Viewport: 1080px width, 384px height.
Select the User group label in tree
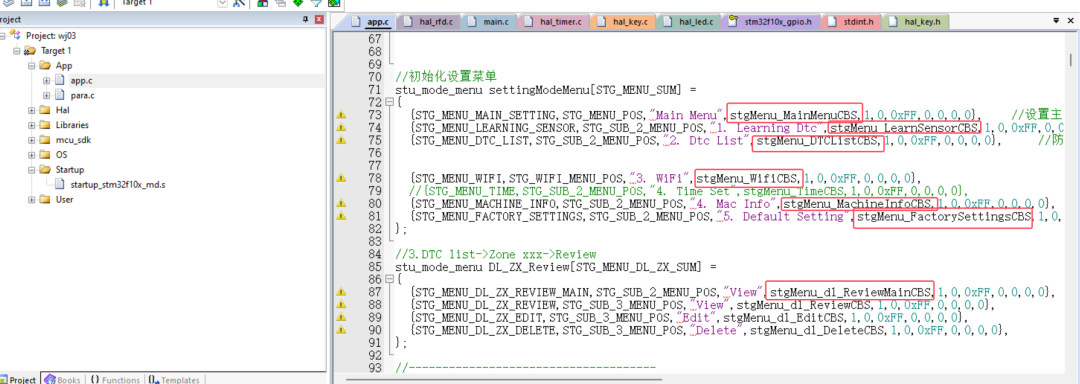(65, 200)
